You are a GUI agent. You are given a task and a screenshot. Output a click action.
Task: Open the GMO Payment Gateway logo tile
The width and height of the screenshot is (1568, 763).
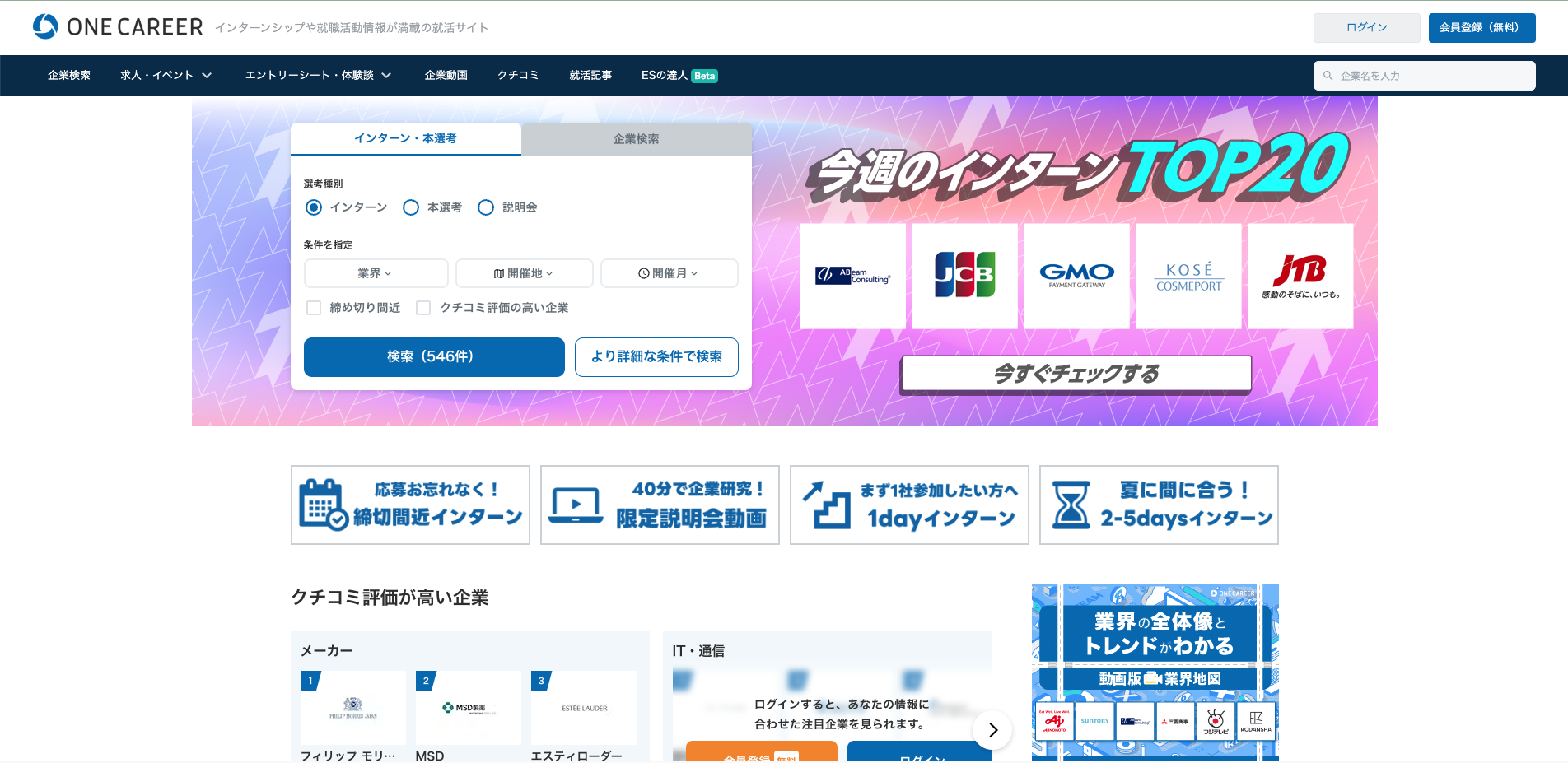[x=1077, y=277]
